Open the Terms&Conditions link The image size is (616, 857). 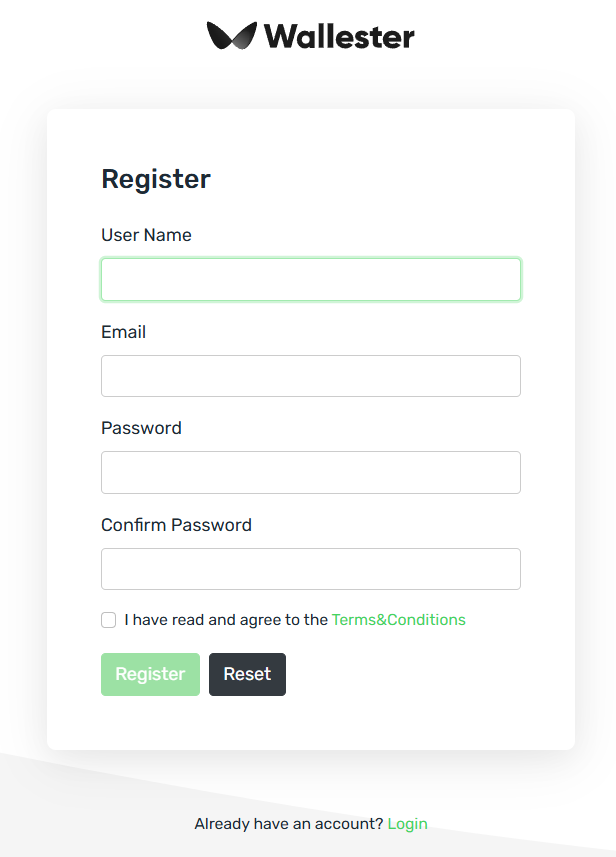tap(398, 620)
